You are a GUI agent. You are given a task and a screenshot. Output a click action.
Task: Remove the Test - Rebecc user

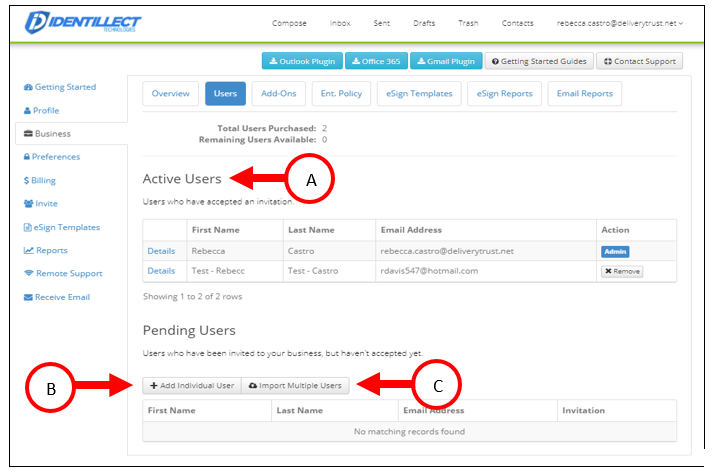click(x=621, y=271)
